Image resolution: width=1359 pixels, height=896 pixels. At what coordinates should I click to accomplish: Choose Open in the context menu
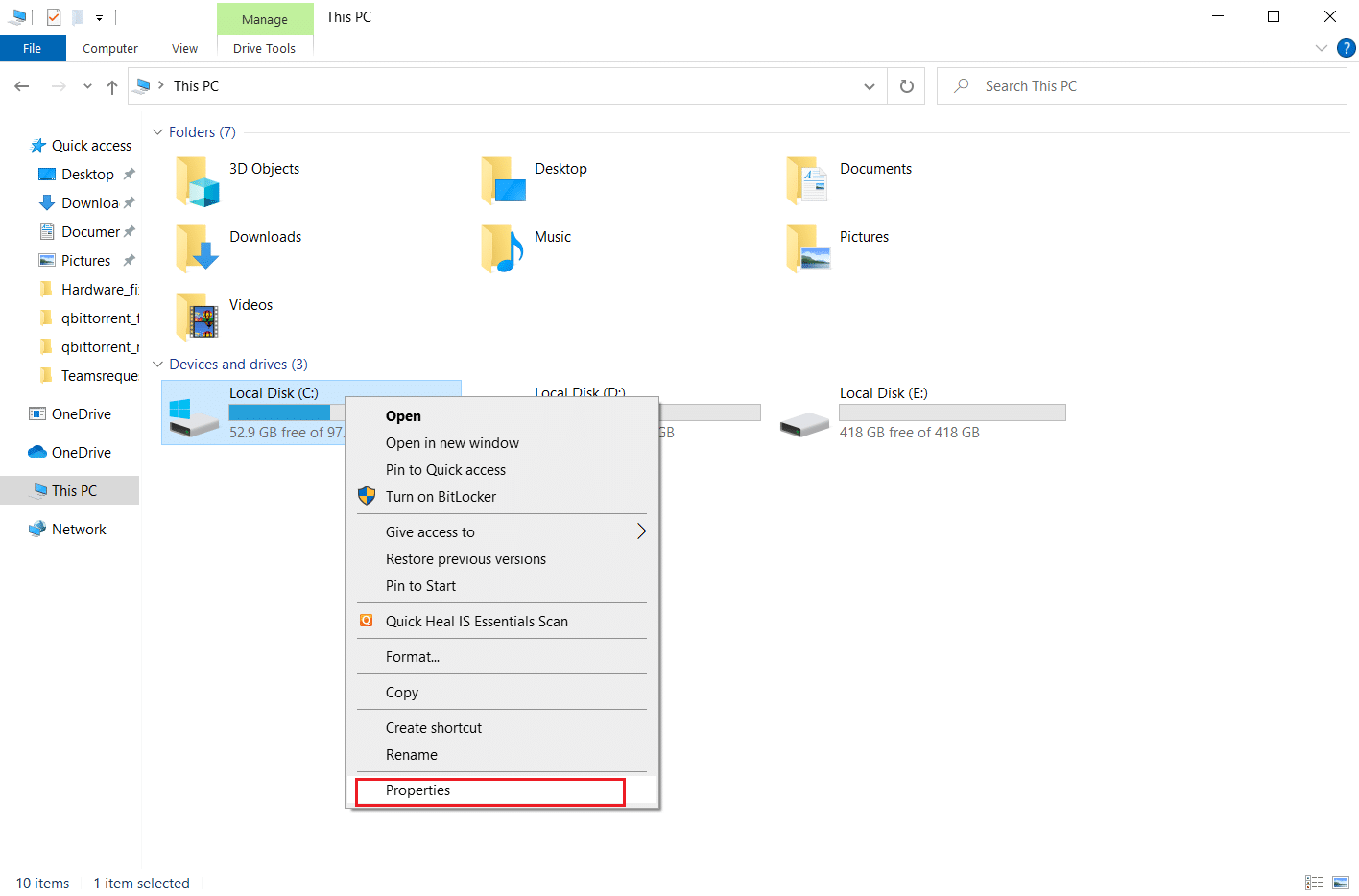502,416
